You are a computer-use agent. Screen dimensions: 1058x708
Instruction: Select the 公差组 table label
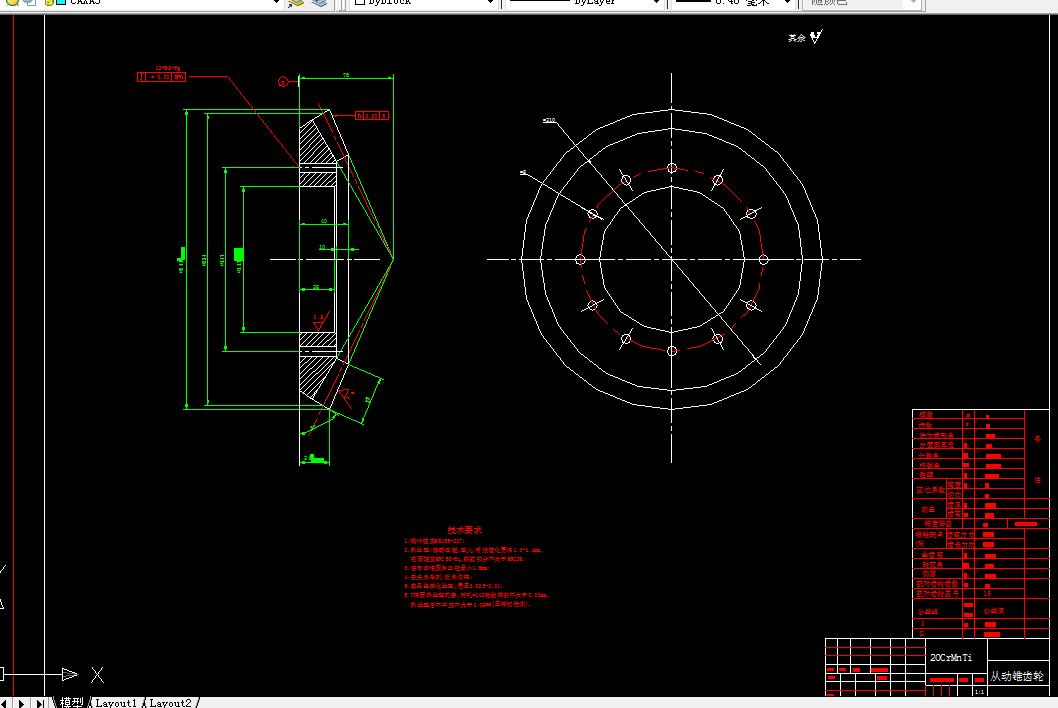tap(928, 611)
